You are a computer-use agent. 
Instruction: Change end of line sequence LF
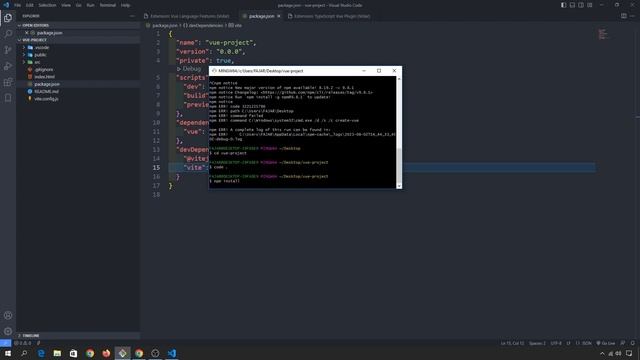point(569,343)
